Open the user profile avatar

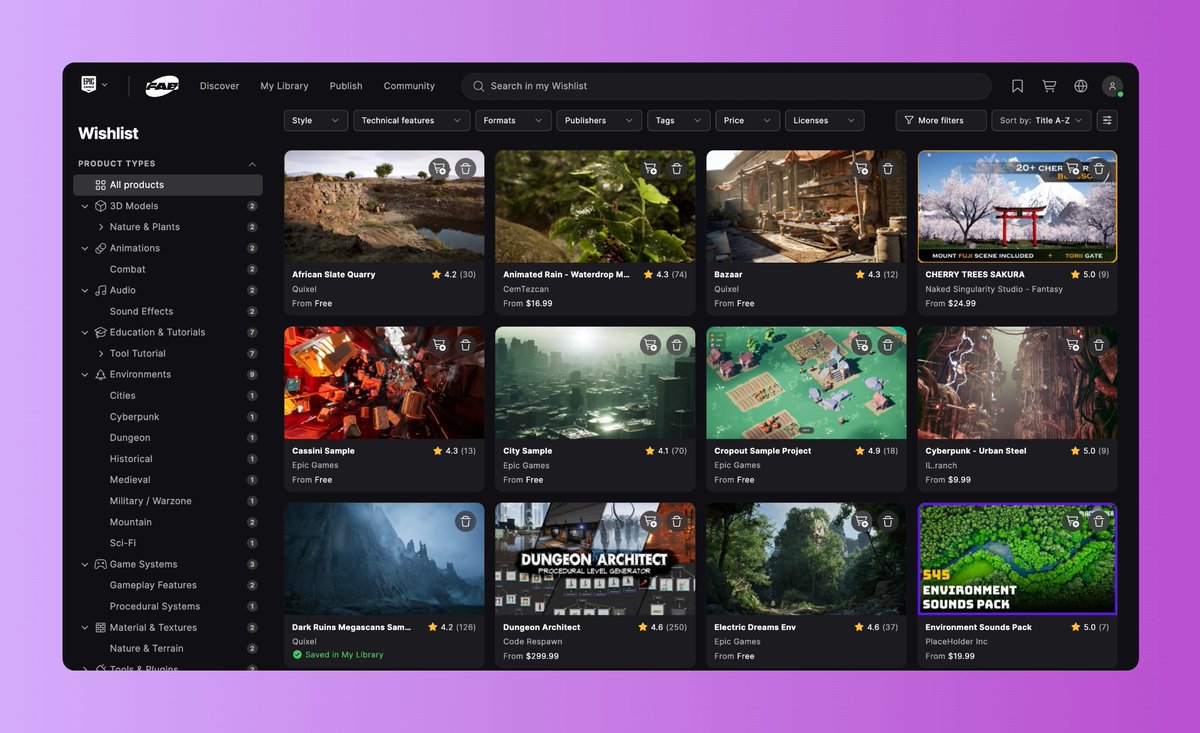[x=1112, y=86]
